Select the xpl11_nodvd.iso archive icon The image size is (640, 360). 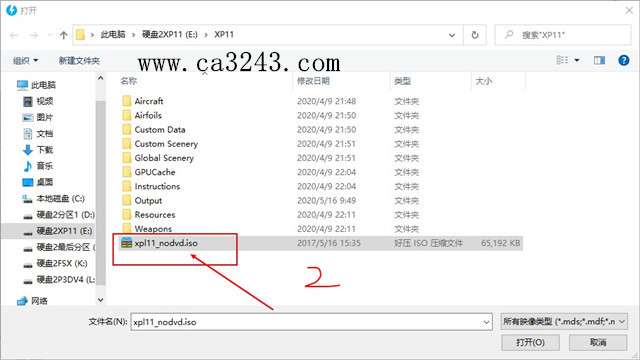[x=127, y=243]
